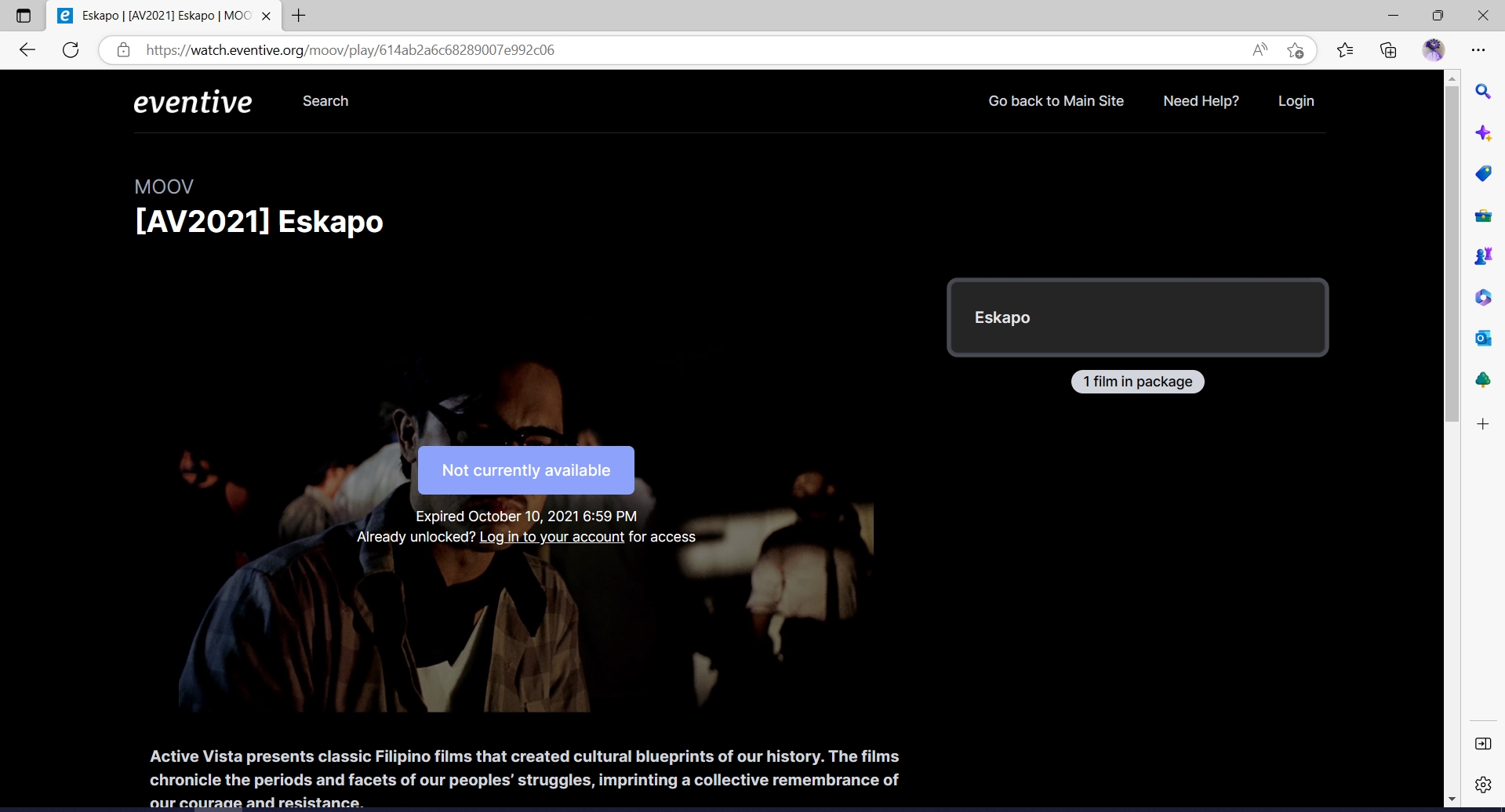Open the tab actions menu icon

[x=22, y=15]
